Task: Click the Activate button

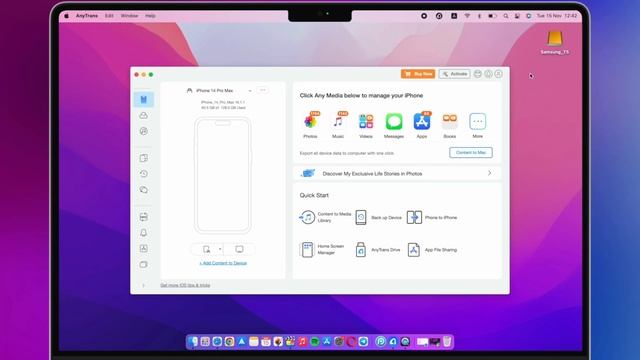Action: tap(454, 74)
